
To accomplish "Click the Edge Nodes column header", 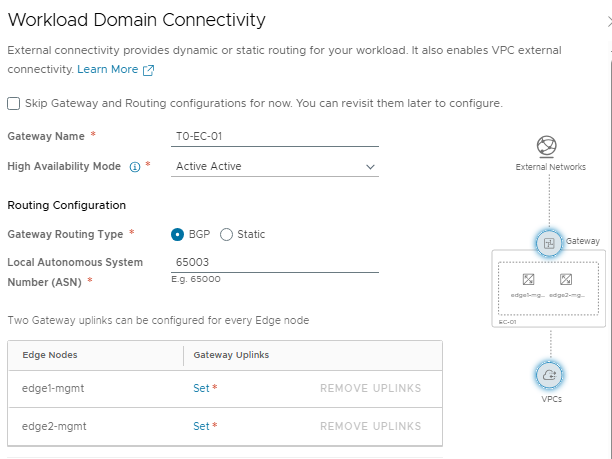I will click(x=50, y=355).
